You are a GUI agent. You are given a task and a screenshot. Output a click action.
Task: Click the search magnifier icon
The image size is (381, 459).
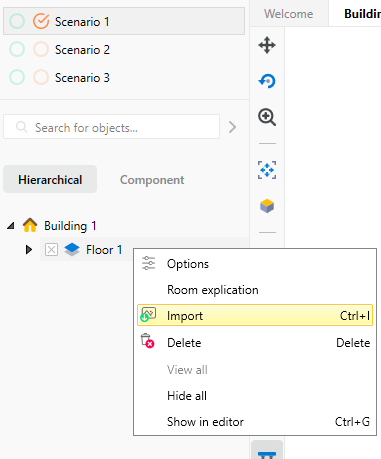22,127
